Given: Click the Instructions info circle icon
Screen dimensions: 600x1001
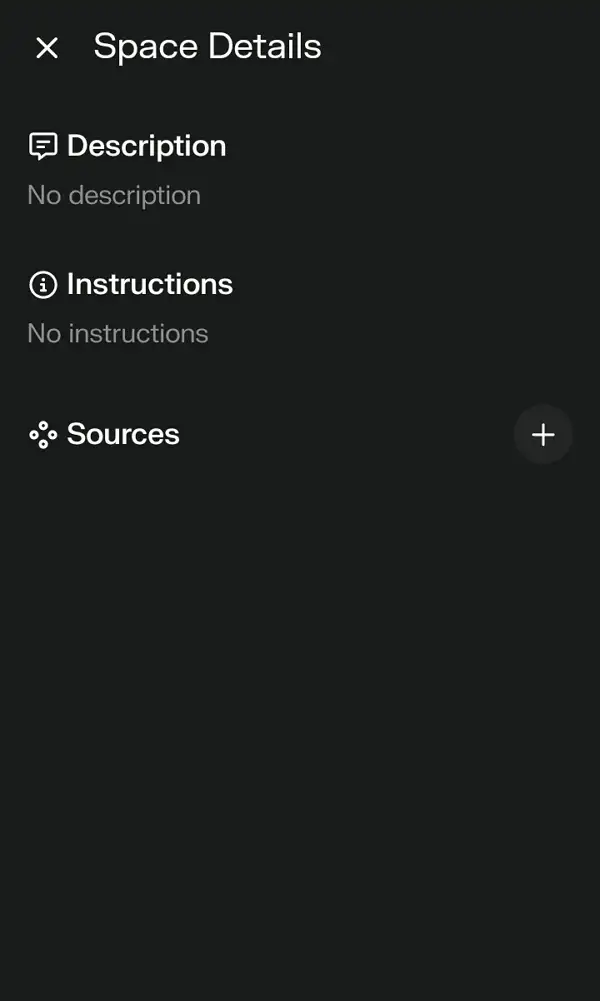Looking at the screenshot, I should point(43,285).
